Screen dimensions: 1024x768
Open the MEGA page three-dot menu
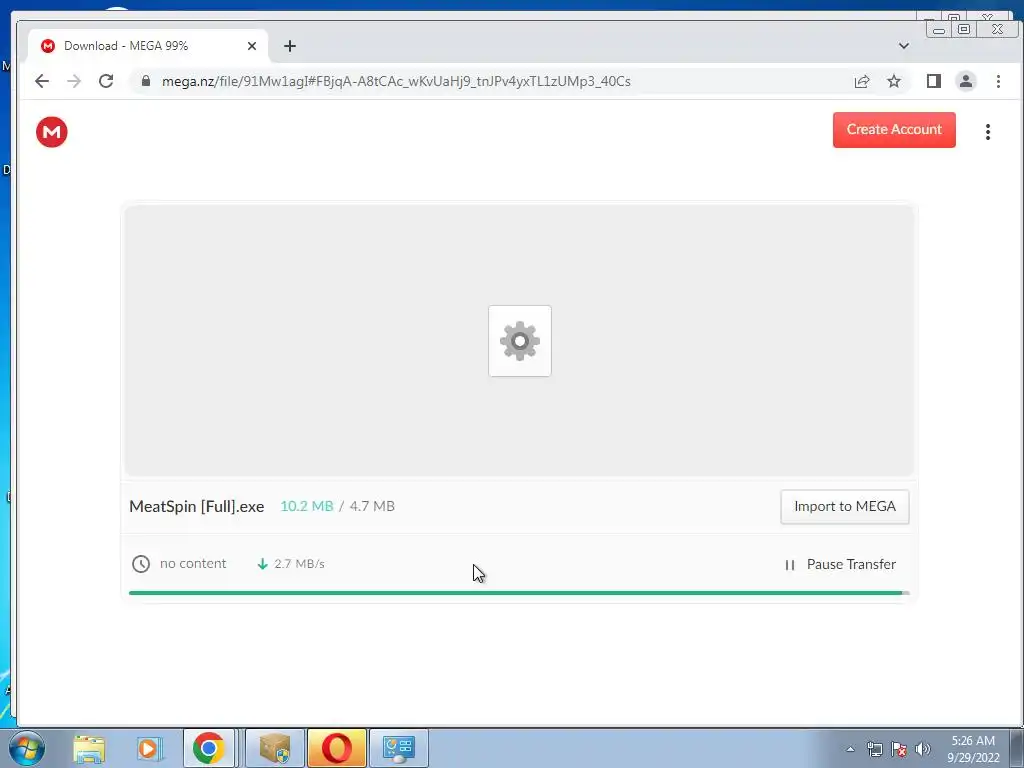(x=988, y=132)
